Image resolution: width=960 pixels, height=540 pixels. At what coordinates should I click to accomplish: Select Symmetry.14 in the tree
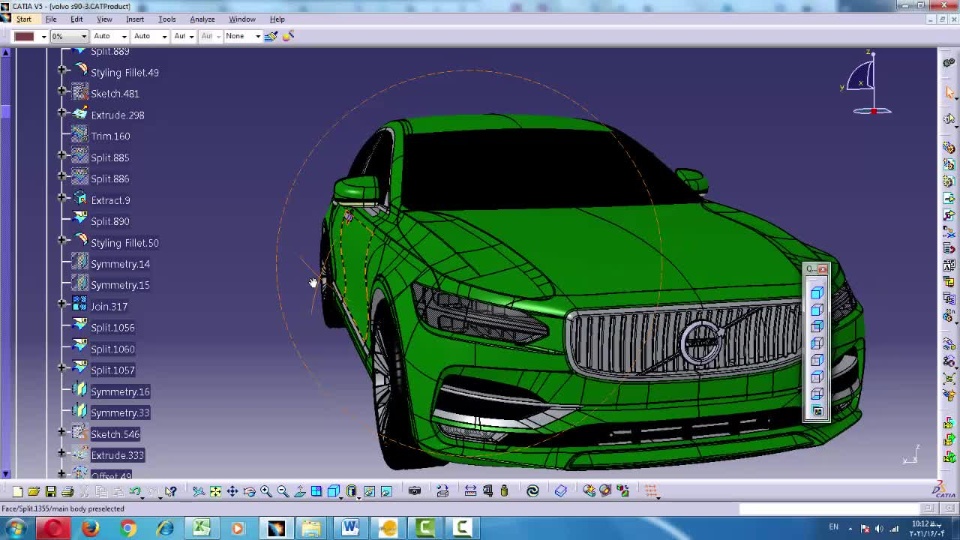(x=120, y=264)
